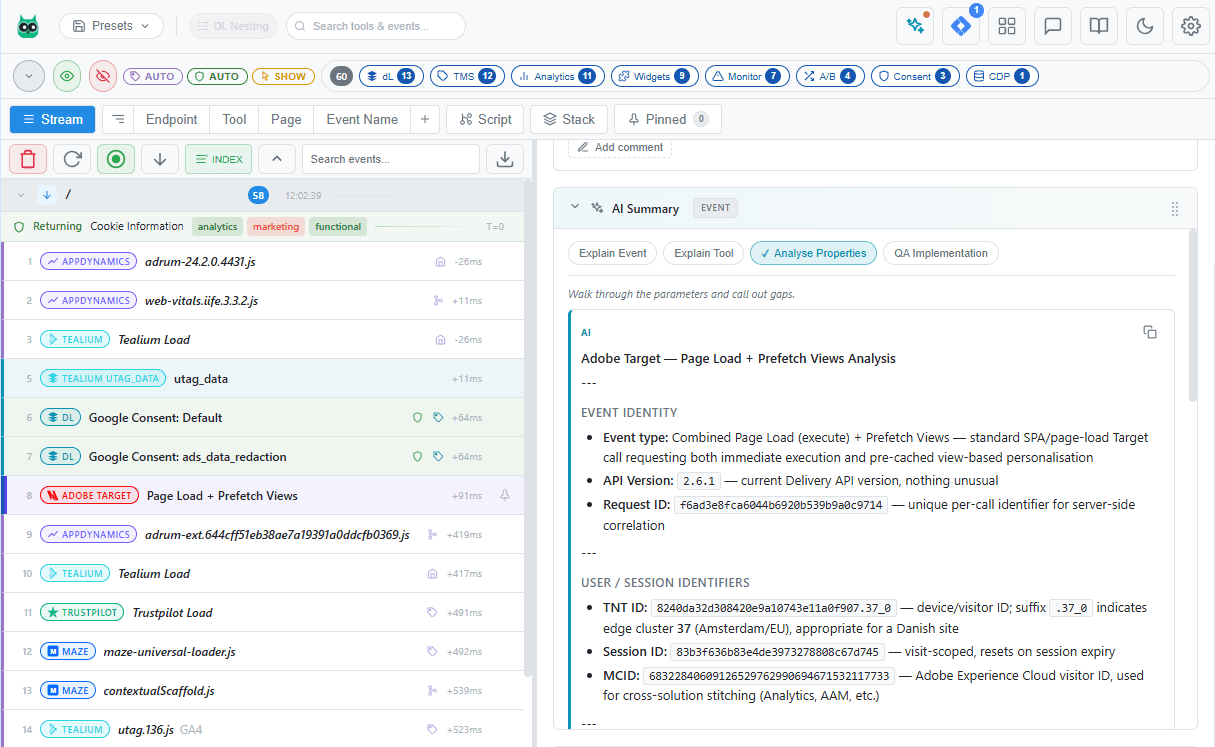Toggle the Analyse Properties chip

814,253
